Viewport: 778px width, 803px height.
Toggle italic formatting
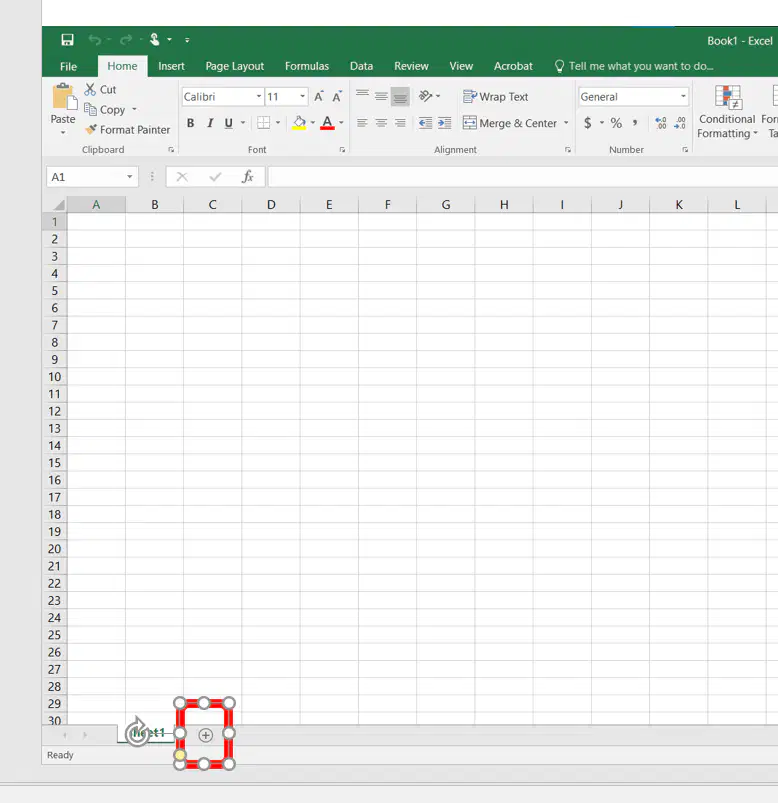coord(210,123)
